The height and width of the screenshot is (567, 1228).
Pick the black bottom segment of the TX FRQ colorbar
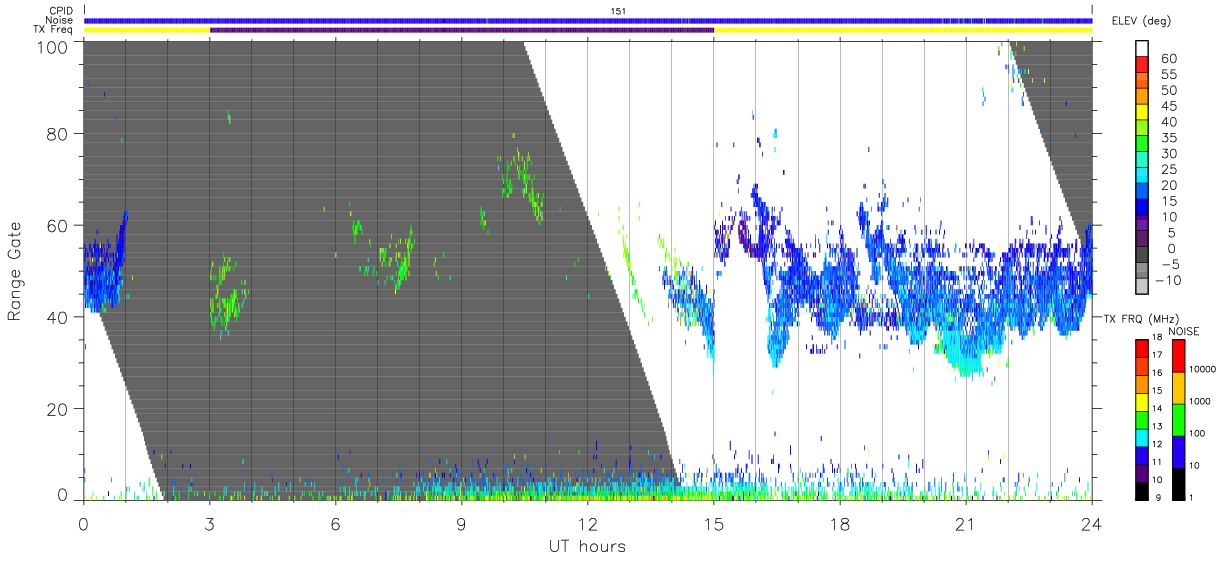pos(1143,490)
